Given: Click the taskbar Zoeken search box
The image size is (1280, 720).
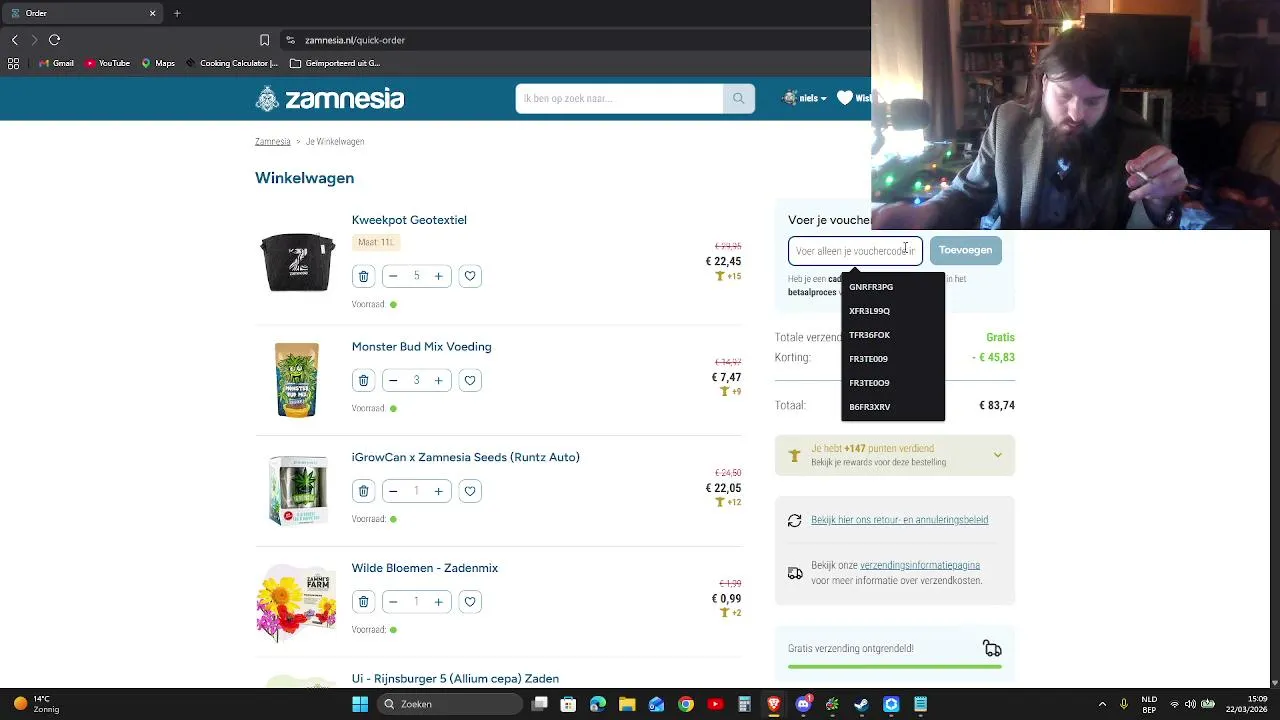Looking at the screenshot, I should pos(448,704).
